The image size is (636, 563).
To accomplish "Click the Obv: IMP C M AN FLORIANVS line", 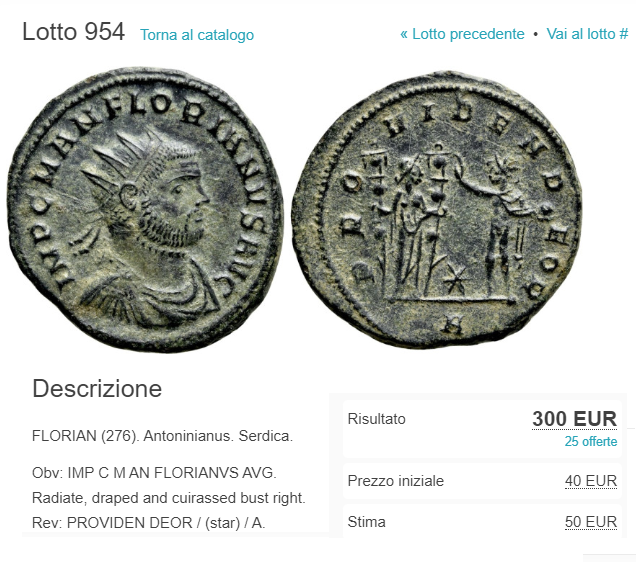I will click(154, 473).
